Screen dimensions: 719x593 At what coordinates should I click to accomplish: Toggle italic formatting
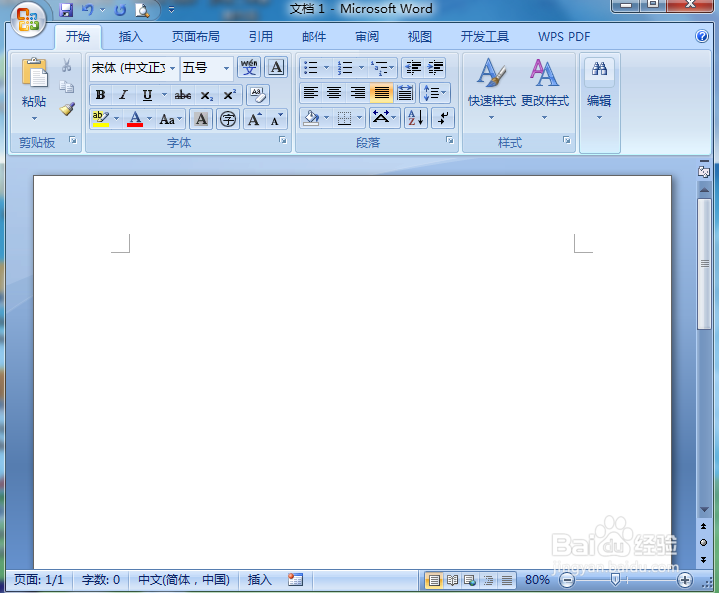click(x=123, y=95)
